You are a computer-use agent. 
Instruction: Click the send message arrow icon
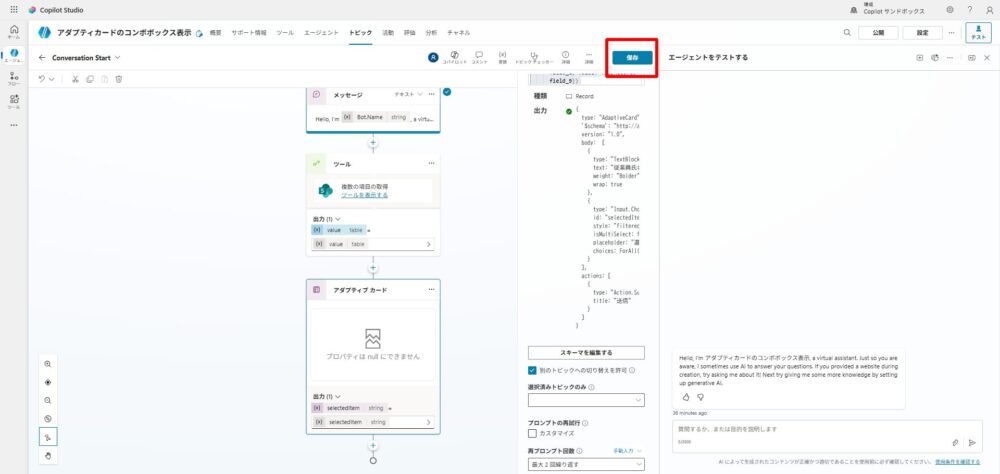(x=971, y=442)
